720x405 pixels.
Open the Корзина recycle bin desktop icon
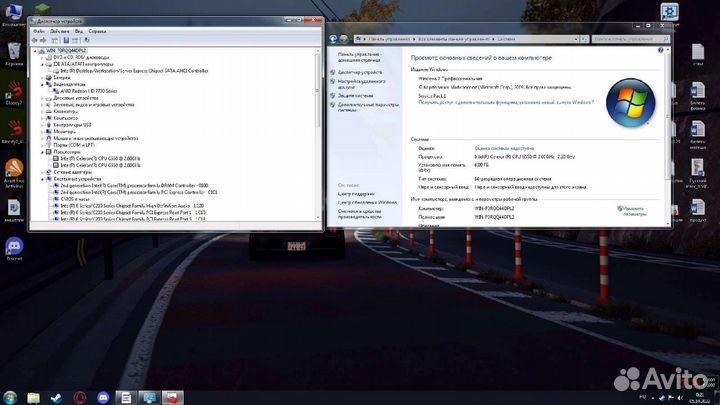coord(14,50)
